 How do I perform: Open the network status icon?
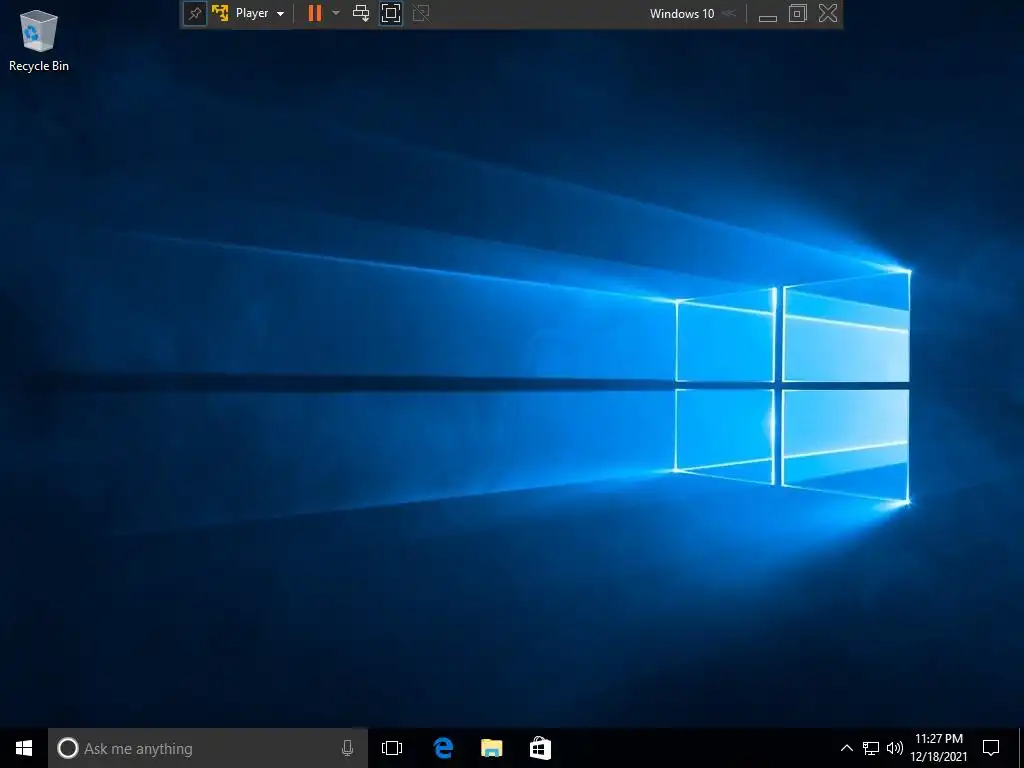point(871,748)
